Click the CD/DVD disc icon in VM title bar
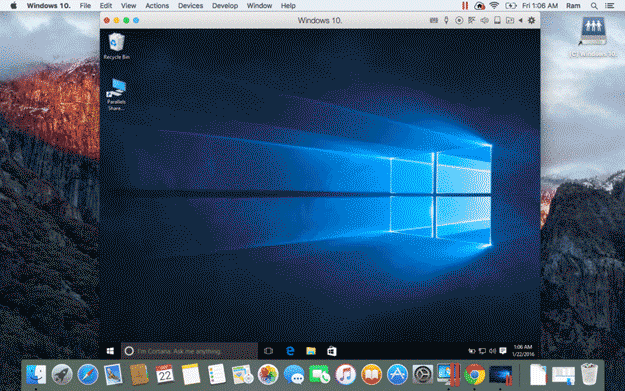Viewport: 625px width, 391px height. coord(459,20)
